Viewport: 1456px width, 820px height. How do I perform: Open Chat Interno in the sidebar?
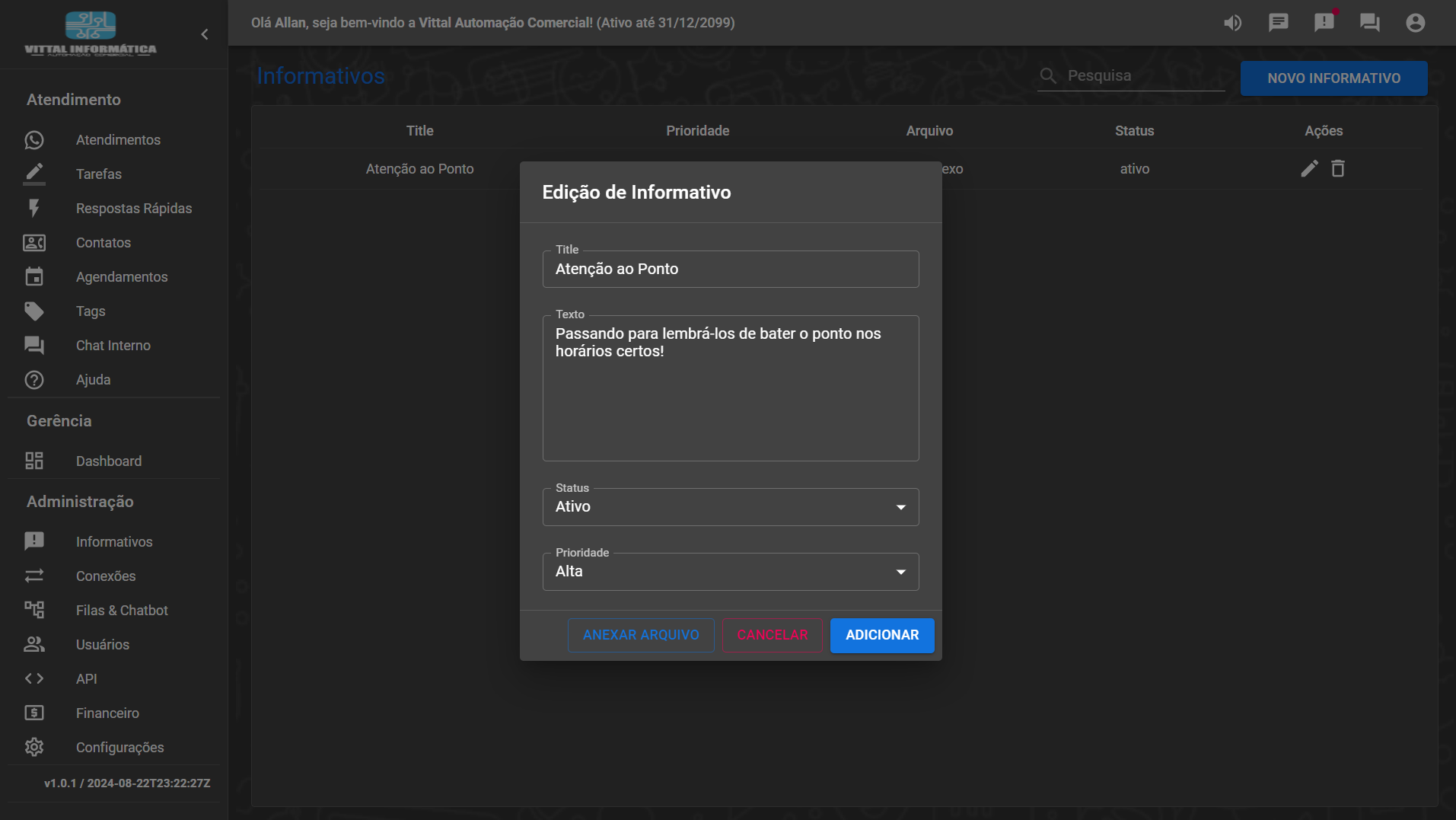point(113,346)
